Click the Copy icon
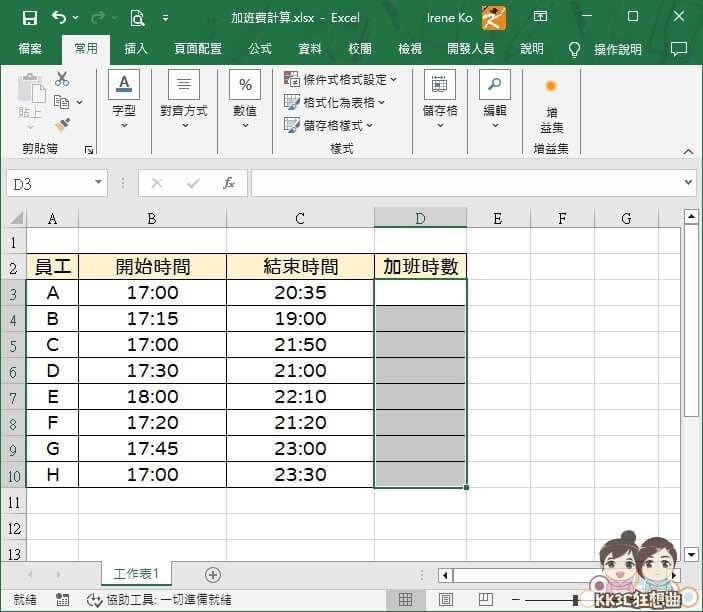The image size is (703, 612). pyautogui.click(x=61, y=102)
